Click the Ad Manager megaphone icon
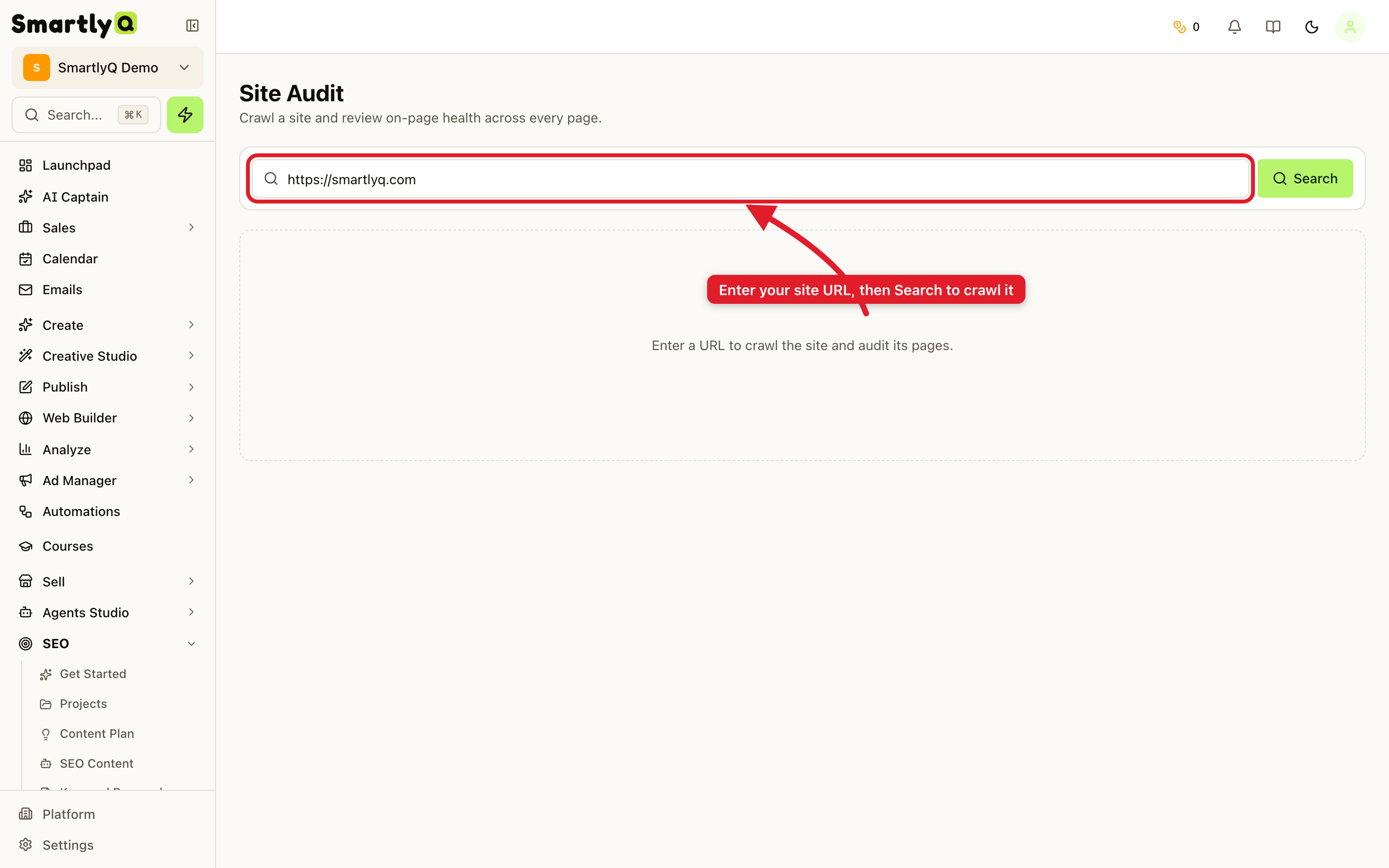Image resolution: width=1389 pixels, height=868 pixels. [25, 480]
